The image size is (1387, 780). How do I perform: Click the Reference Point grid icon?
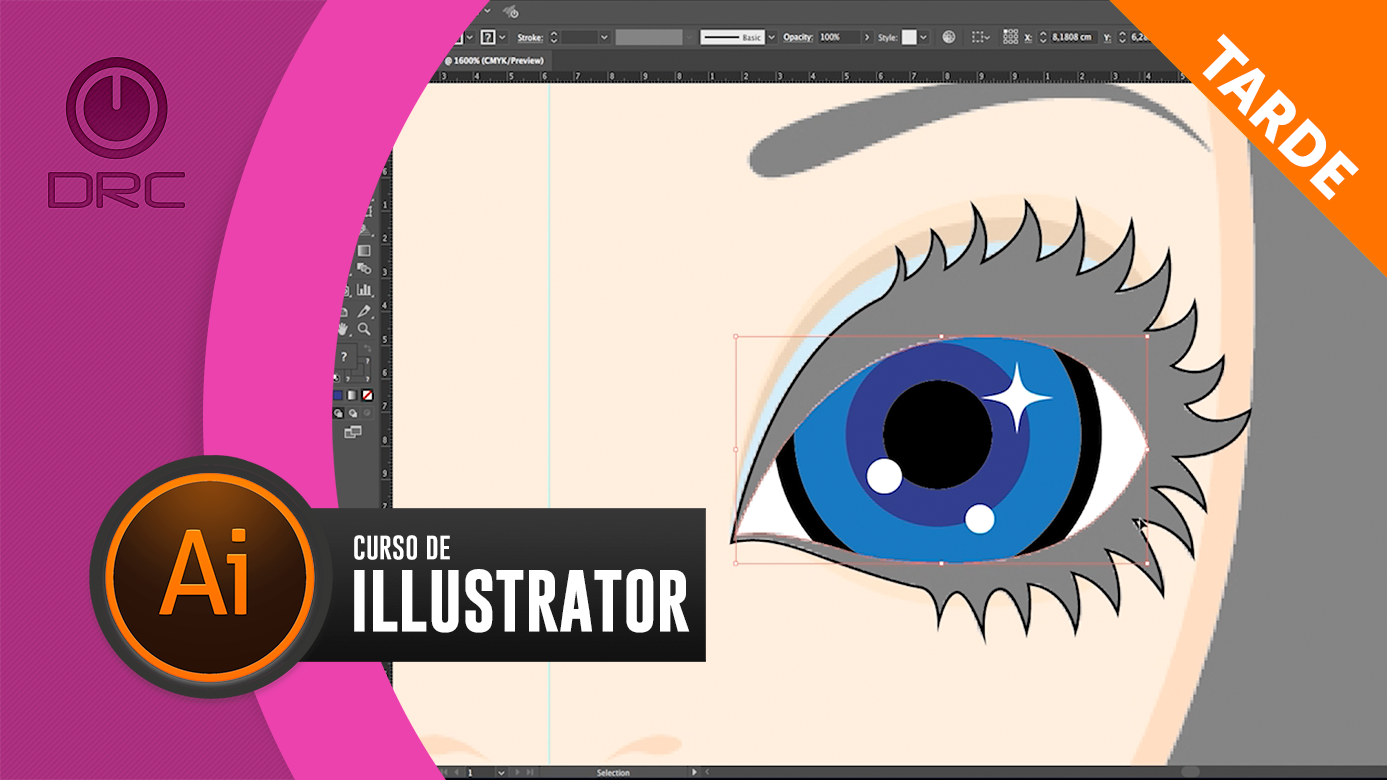[x=1010, y=36]
